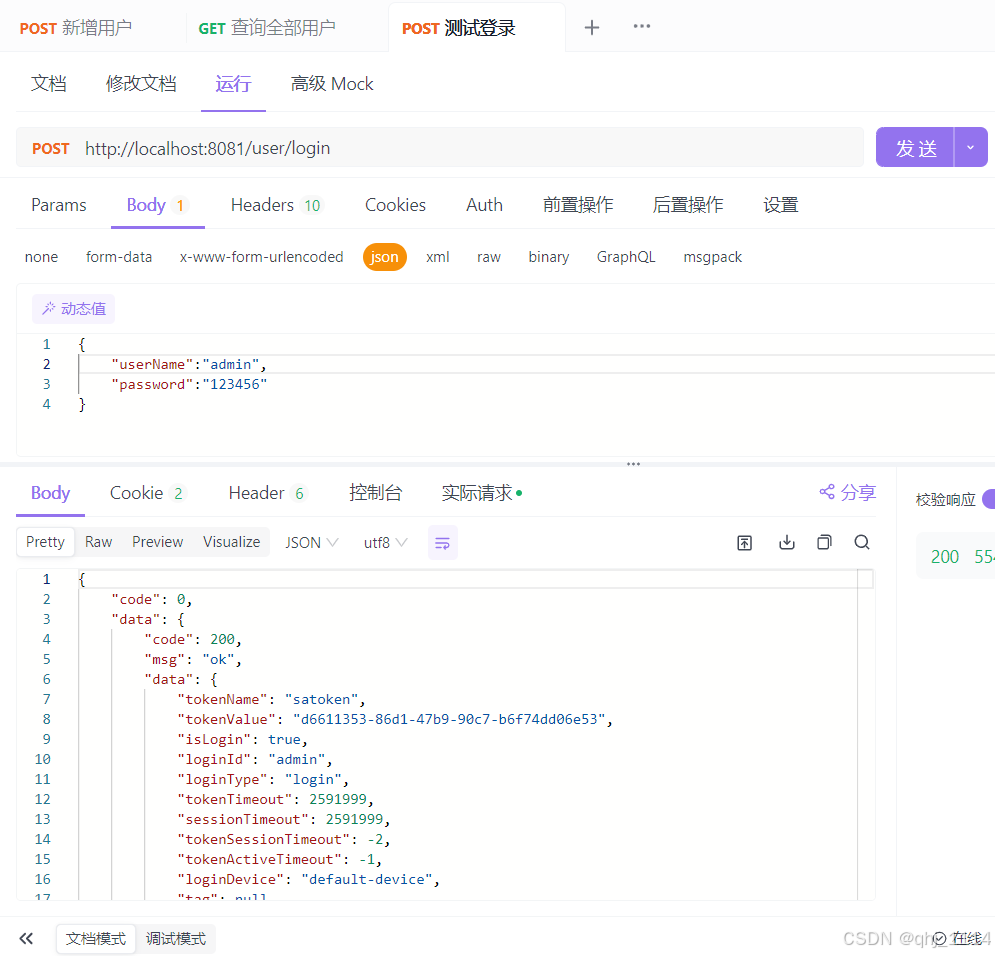
Task: Open the 后置操作 tab
Action: [x=688, y=205]
